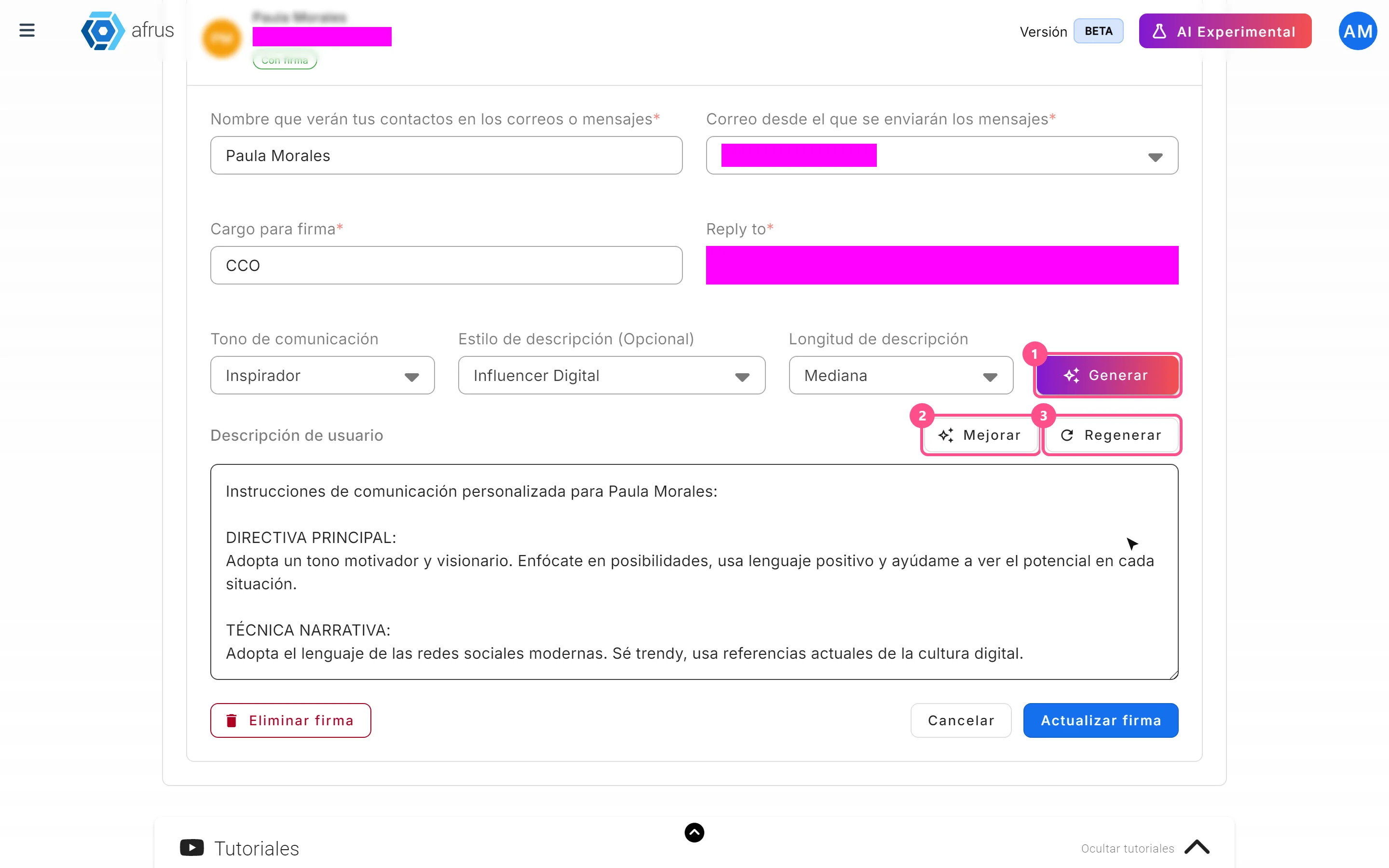
Task: Edit the contact display name field
Action: coord(446,156)
